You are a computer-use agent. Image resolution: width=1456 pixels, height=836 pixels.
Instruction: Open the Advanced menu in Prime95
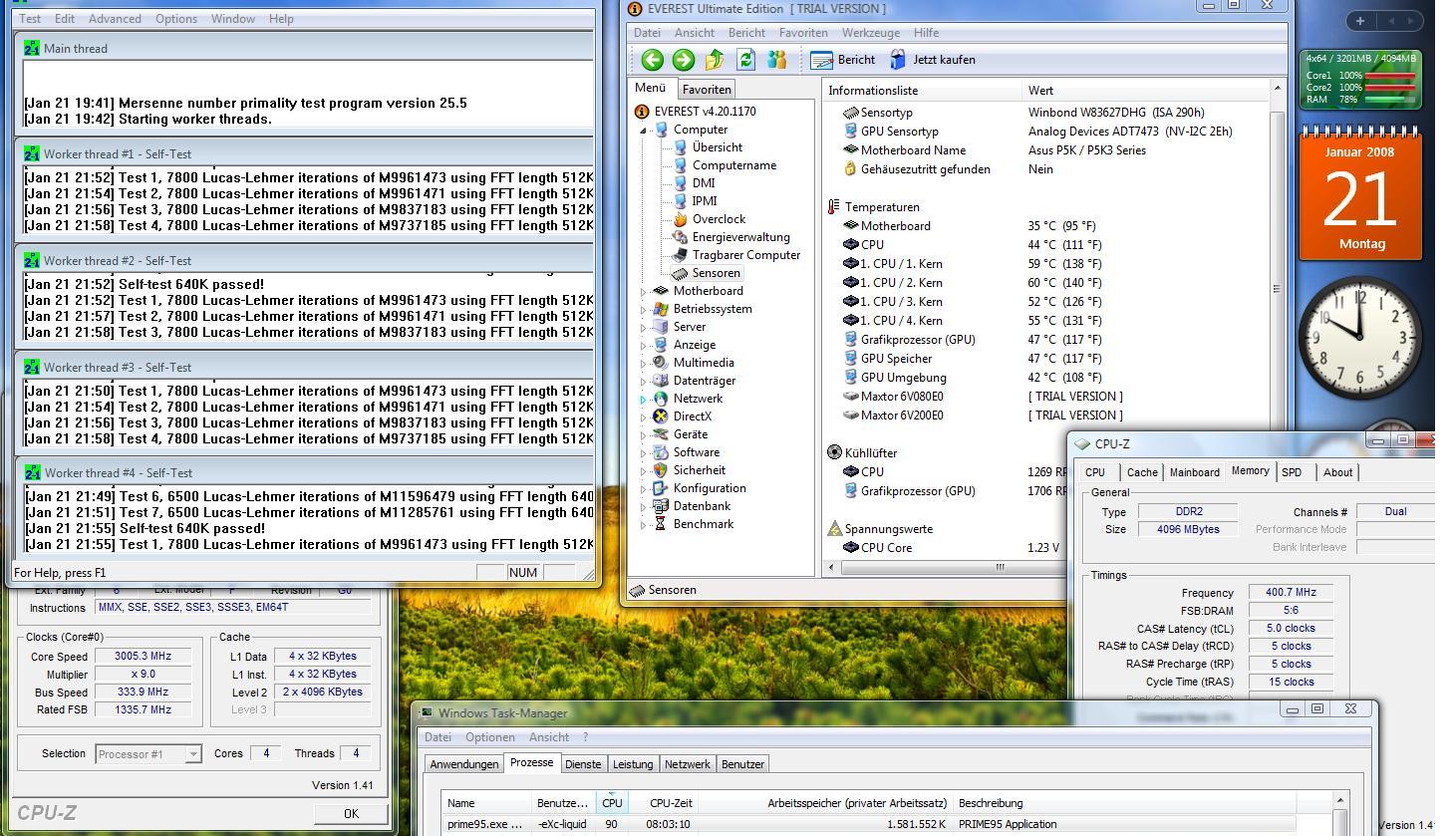(115, 19)
